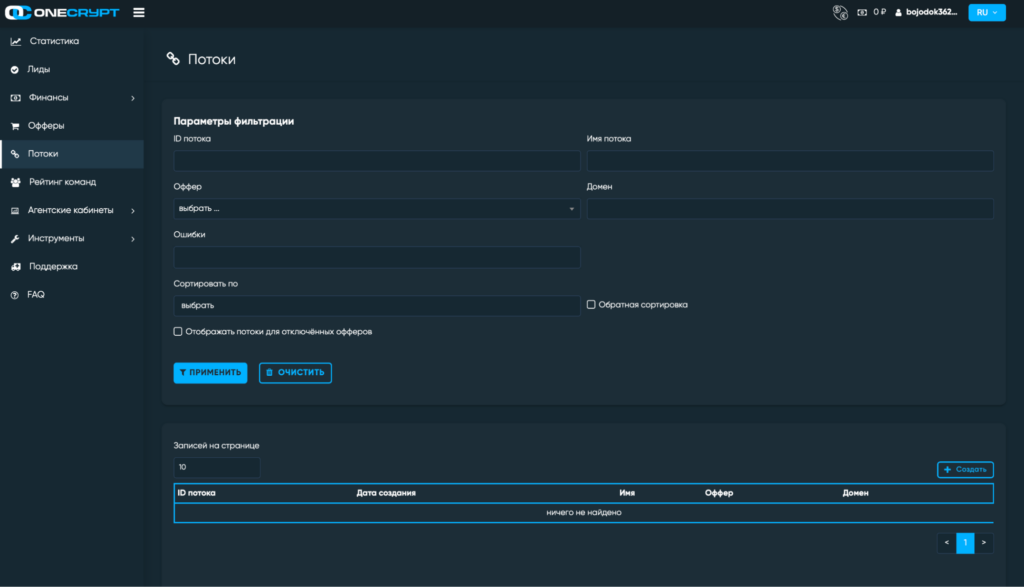Expand the Инструменты submenu arrow
This screenshot has height=587, width=1024.
(x=133, y=239)
